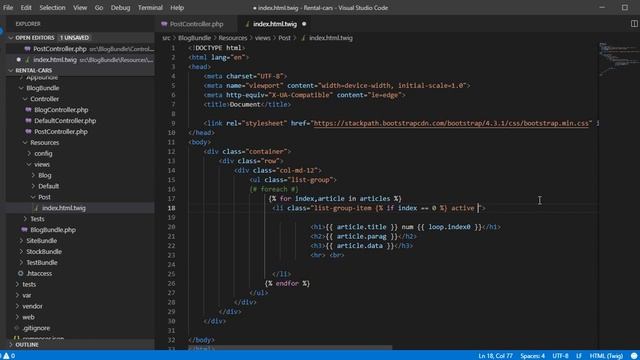Open PostController.php in the Controller folder
640x360 pixels.
coord(61,132)
